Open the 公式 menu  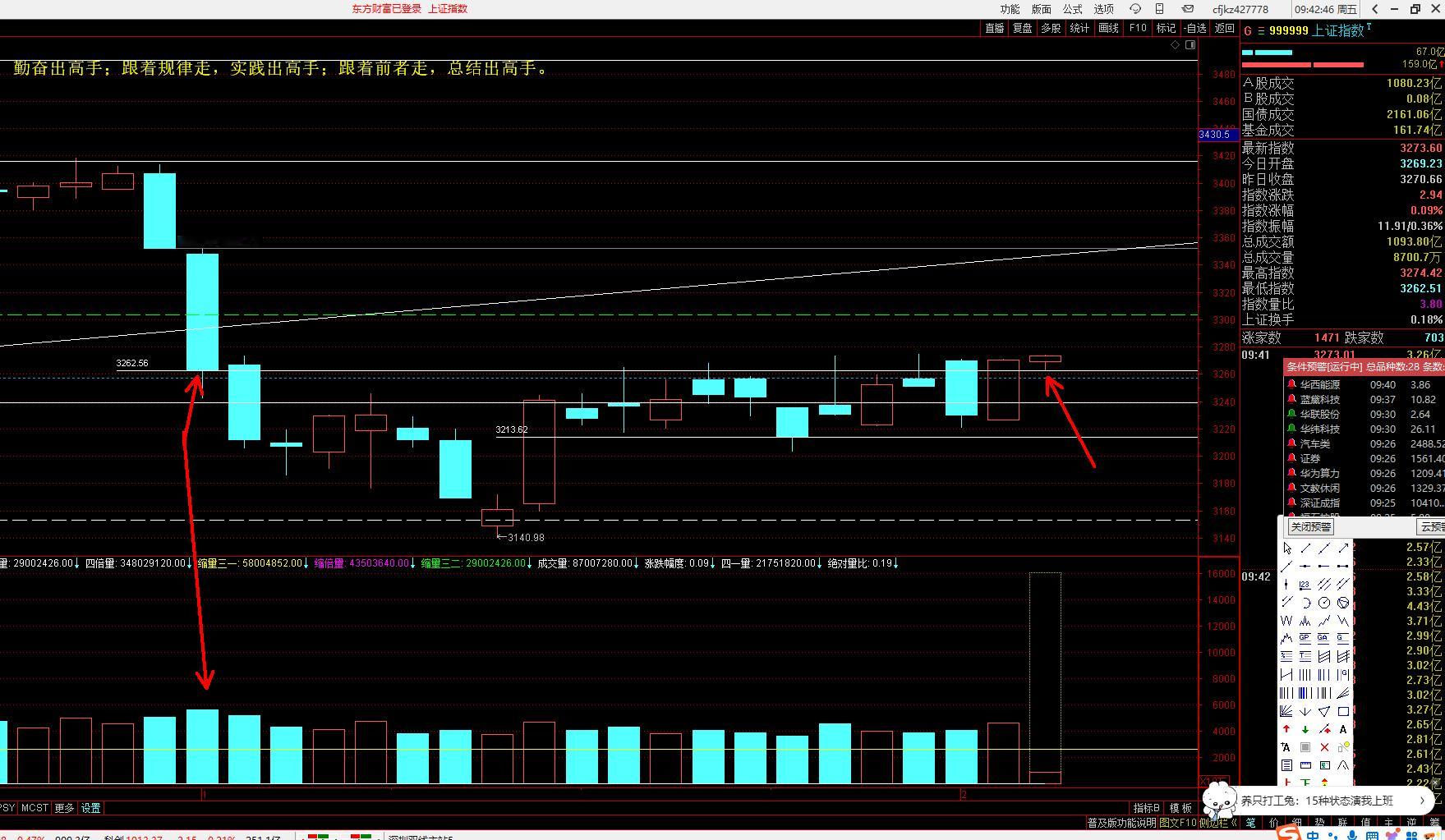point(1072,9)
